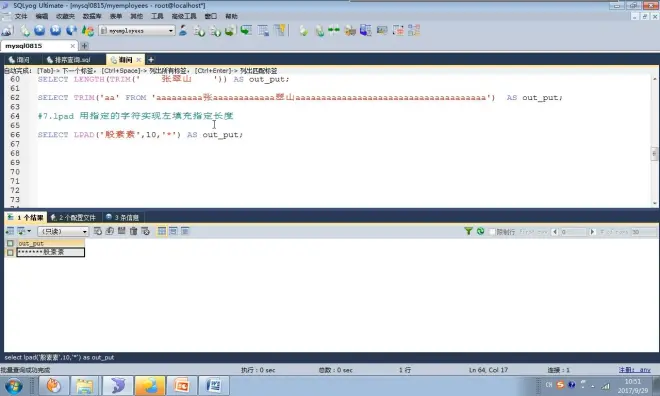Click the number of rows input field

(x=644, y=232)
